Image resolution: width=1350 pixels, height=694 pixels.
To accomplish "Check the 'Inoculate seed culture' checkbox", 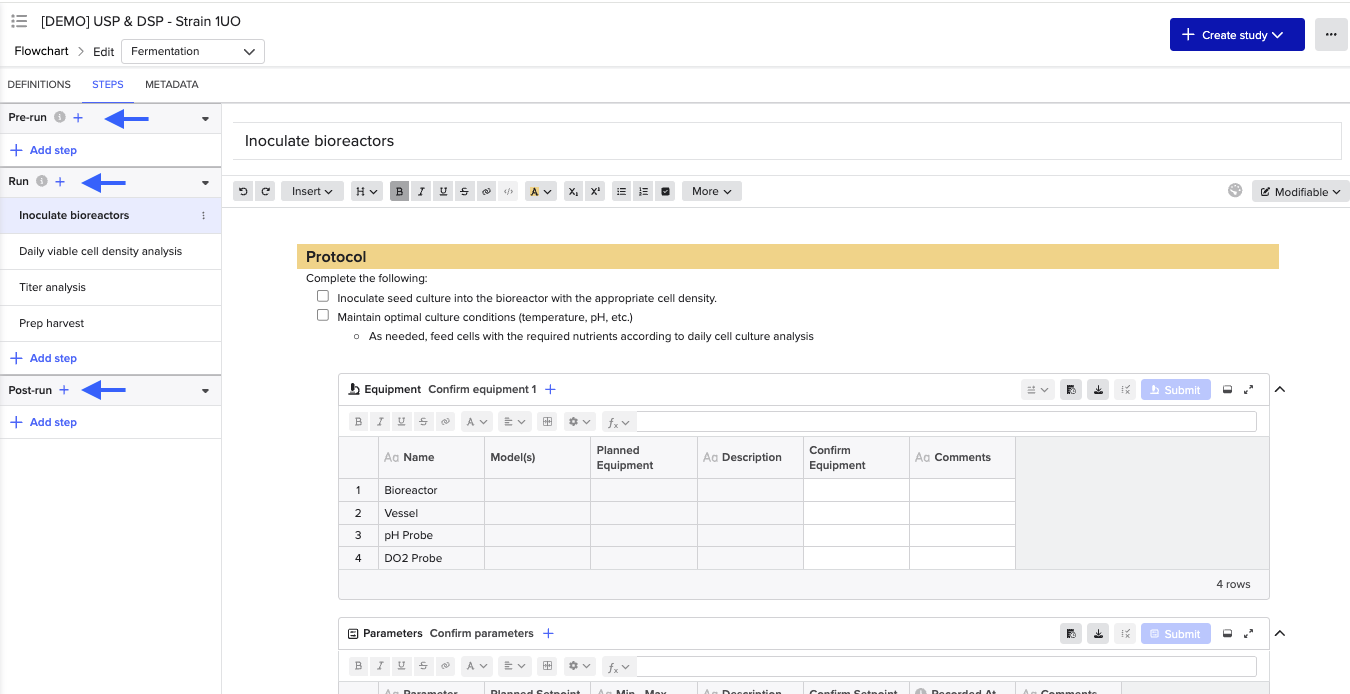I will coord(323,297).
